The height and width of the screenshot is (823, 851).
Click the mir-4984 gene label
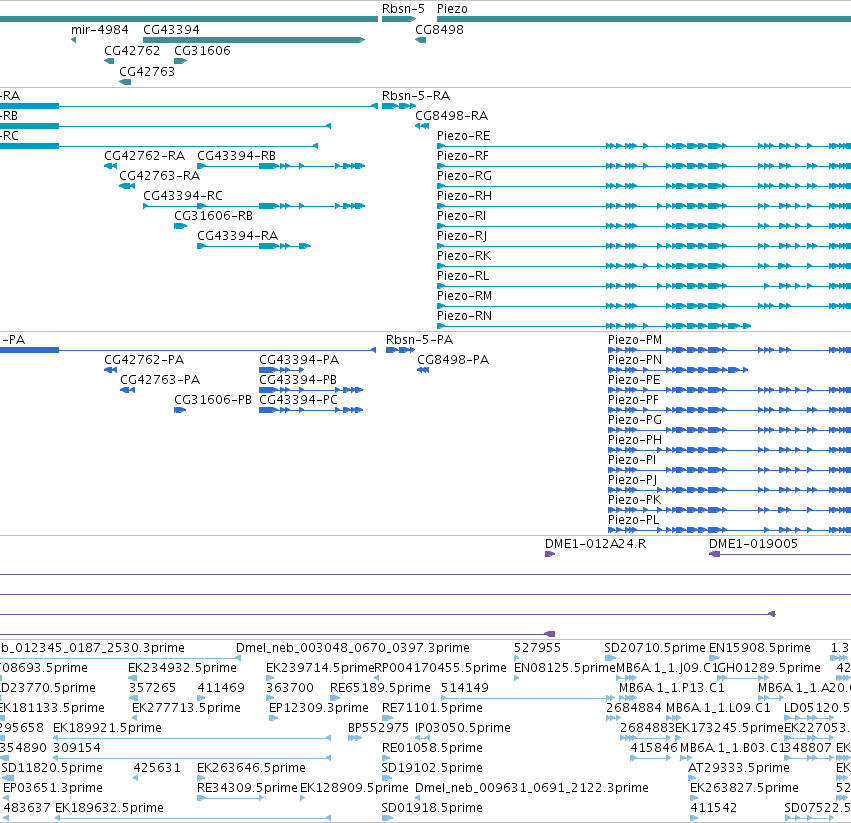[99, 29]
